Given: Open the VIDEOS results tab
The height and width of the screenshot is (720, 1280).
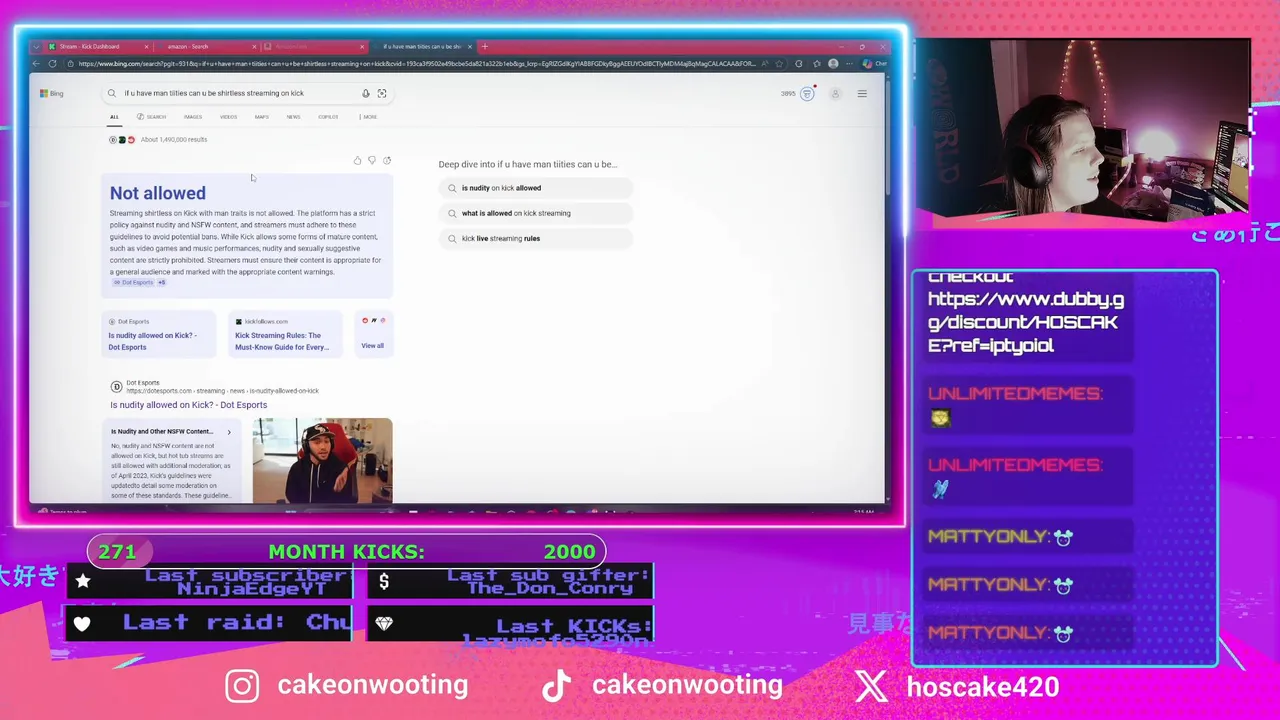Looking at the screenshot, I should pyautogui.click(x=228, y=117).
